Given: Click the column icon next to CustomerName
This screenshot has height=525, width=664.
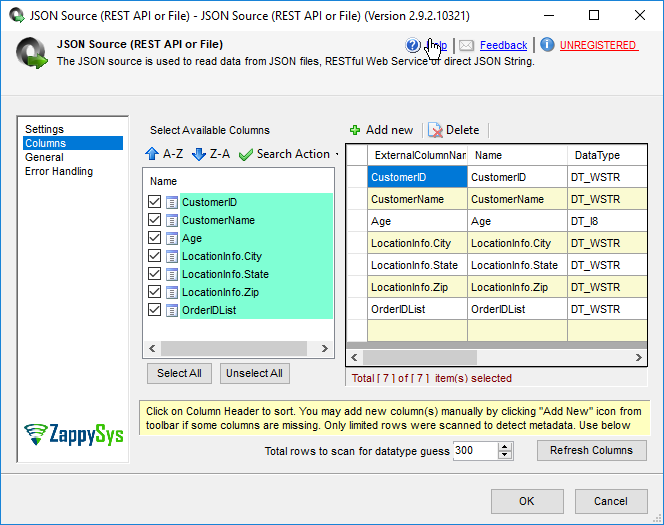Looking at the screenshot, I should 172,220.
